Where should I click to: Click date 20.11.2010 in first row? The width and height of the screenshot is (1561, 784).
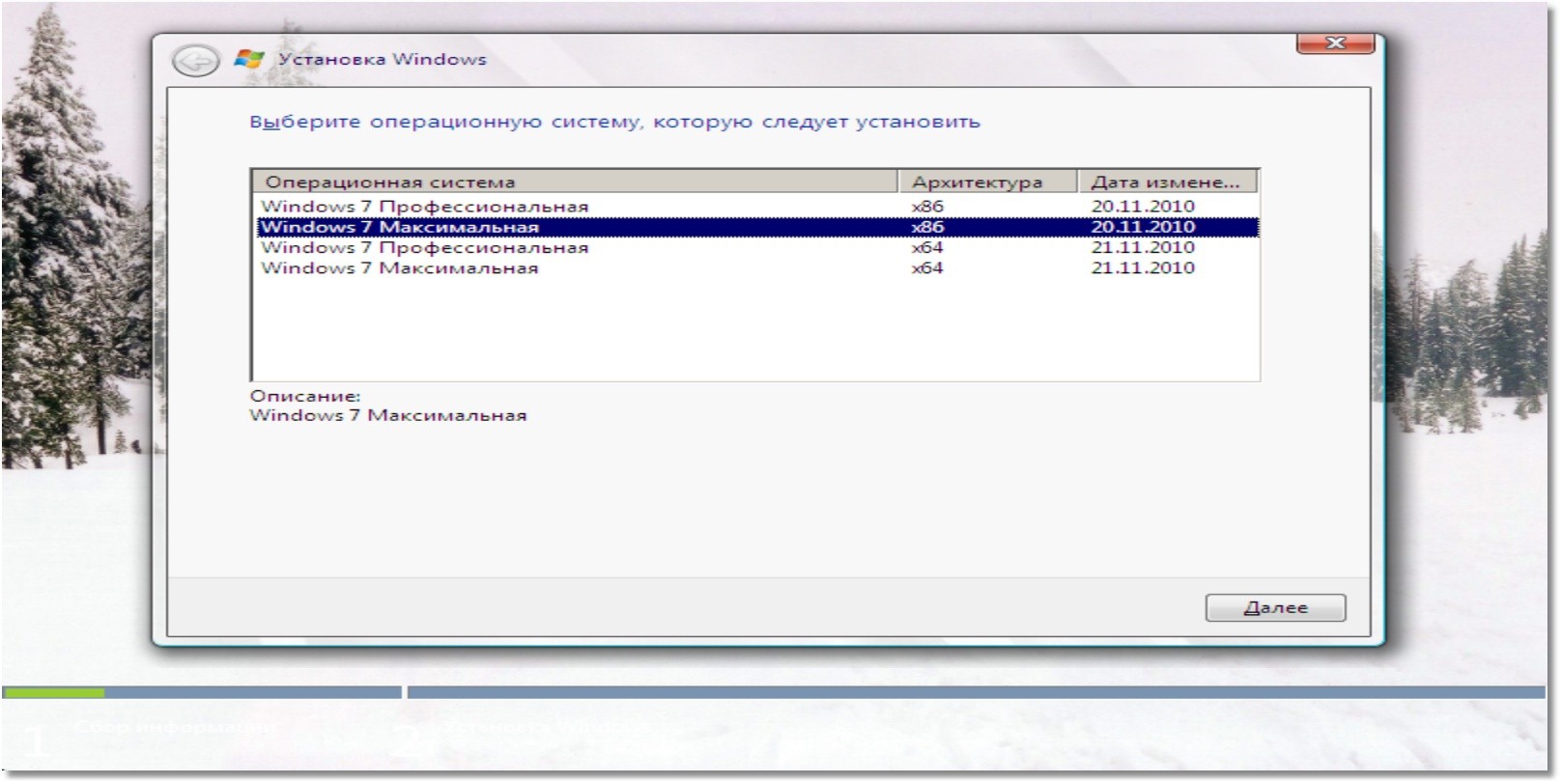(x=1143, y=206)
